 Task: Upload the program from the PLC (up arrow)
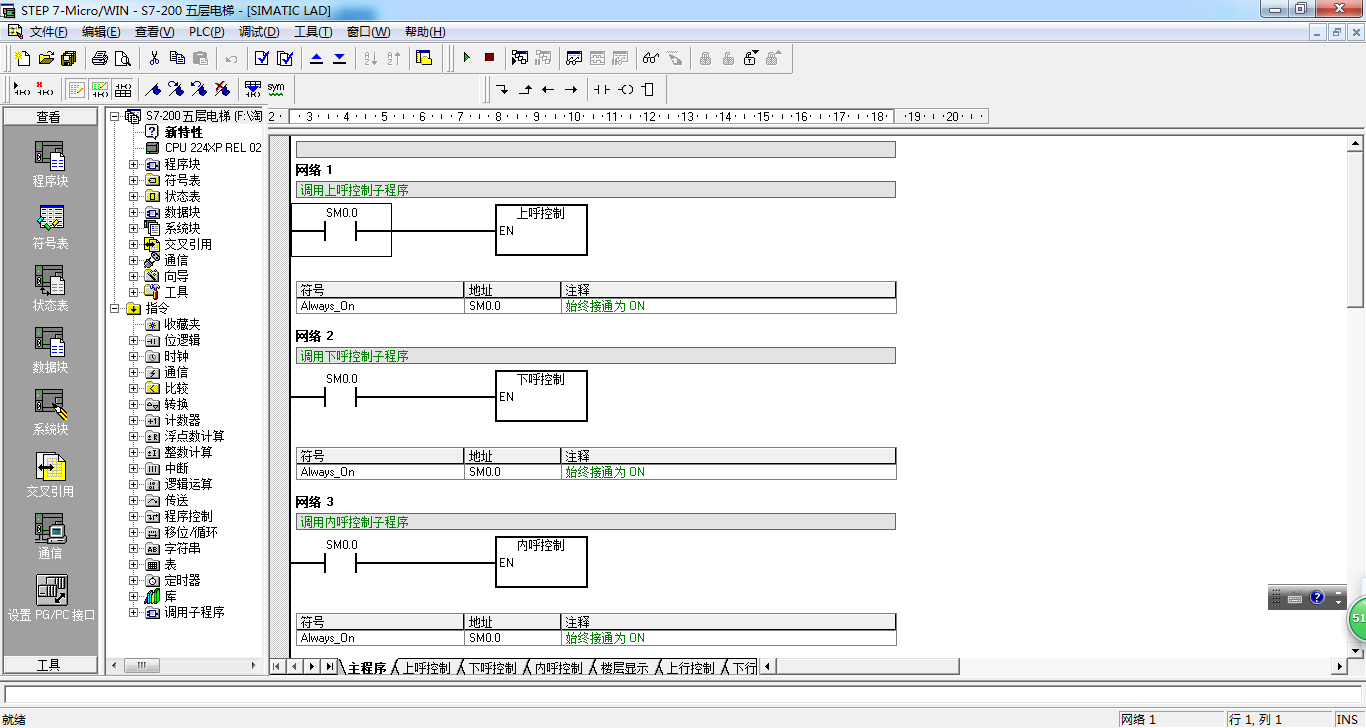317,58
